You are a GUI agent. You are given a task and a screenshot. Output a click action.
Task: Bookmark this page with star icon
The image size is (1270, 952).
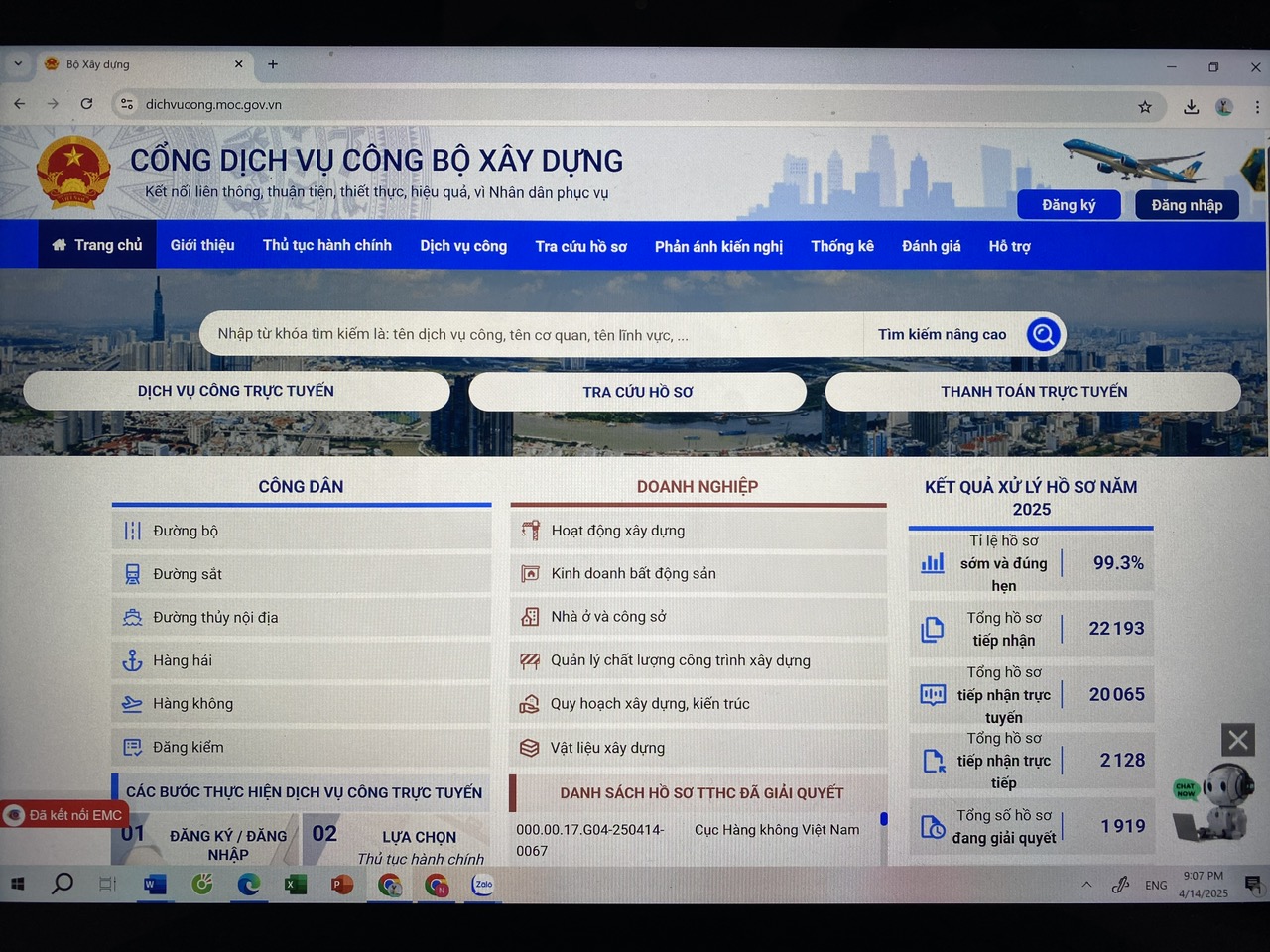click(x=1145, y=106)
